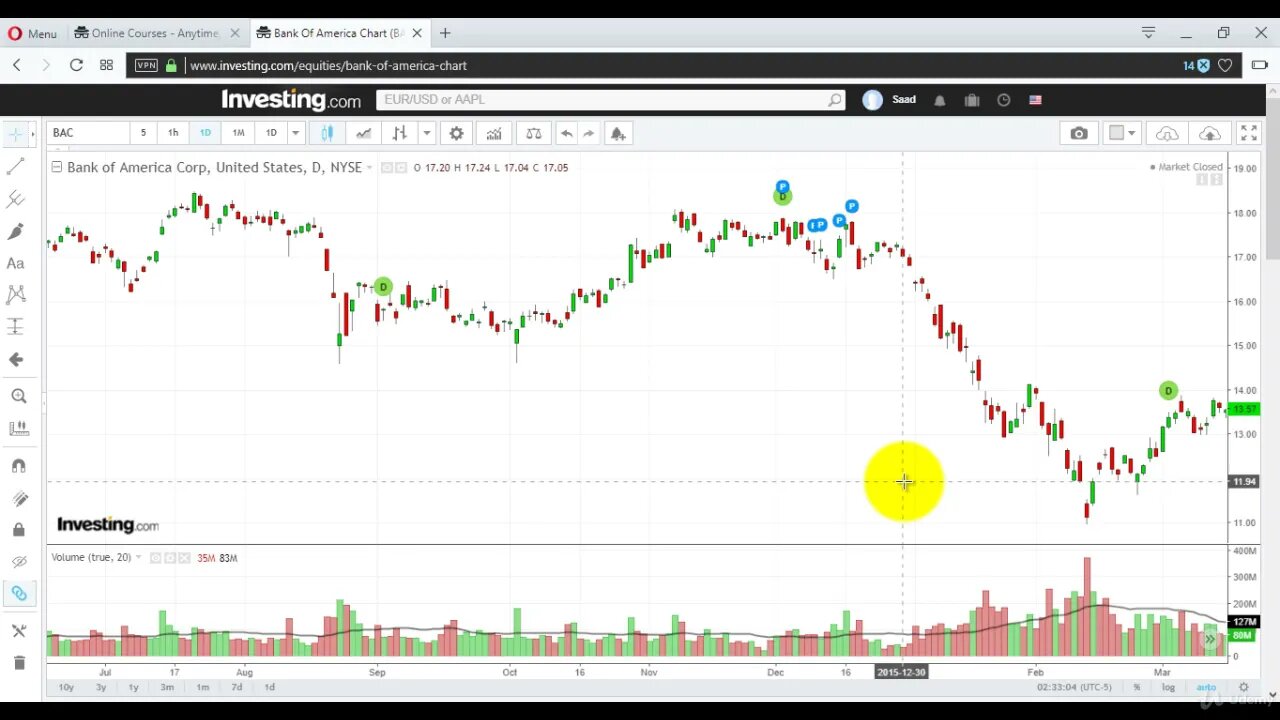
Task: Select the prediction and measurement tool
Action: [15, 326]
